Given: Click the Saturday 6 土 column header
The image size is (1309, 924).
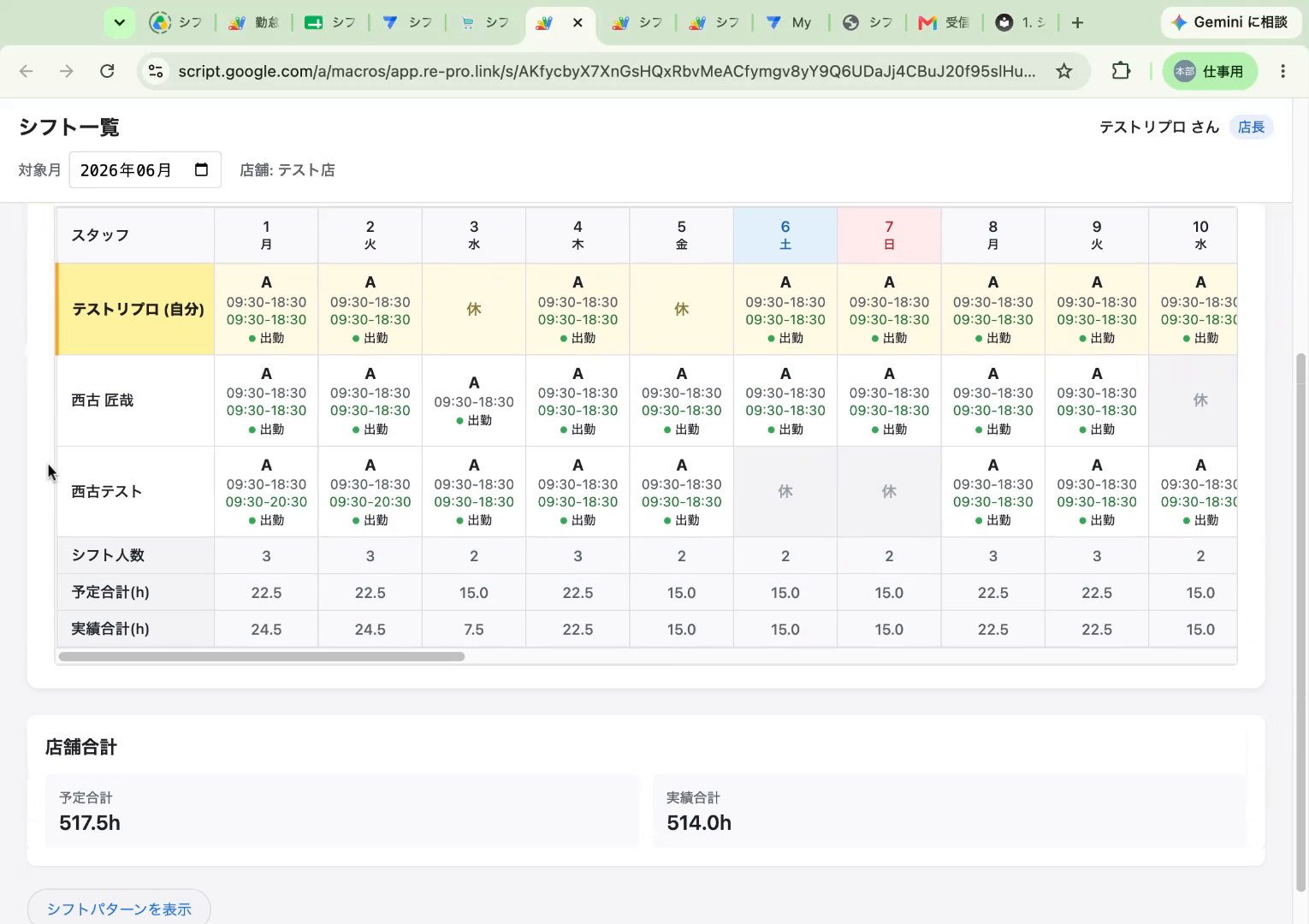Looking at the screenshot, I should 785,235.
